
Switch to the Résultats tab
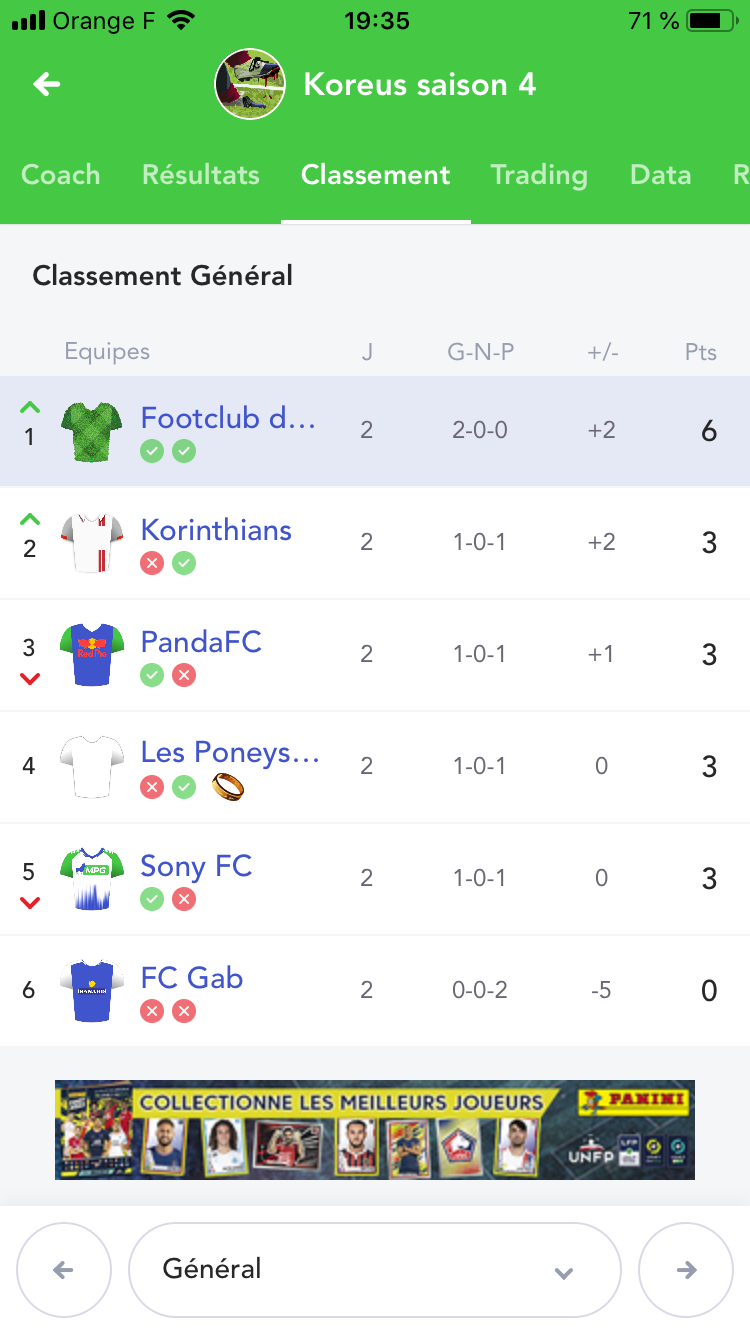tap(200, 175)
